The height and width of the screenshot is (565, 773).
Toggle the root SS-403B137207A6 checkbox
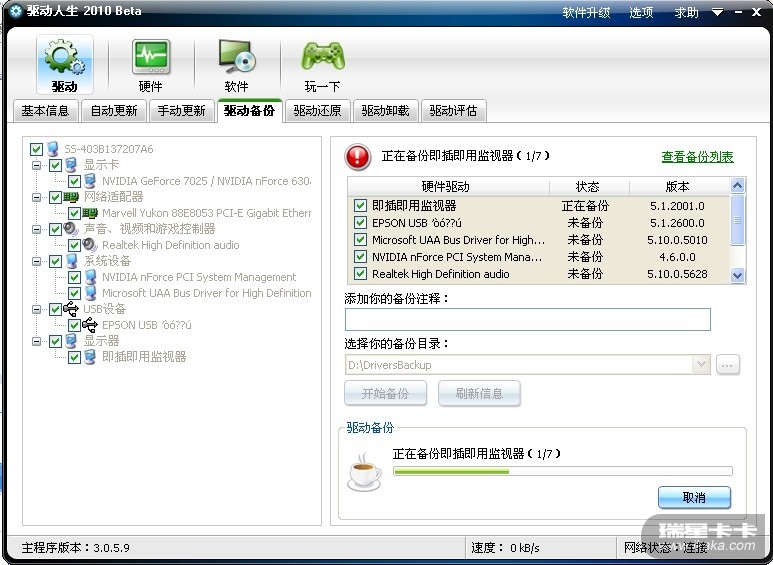coord(36,149)
